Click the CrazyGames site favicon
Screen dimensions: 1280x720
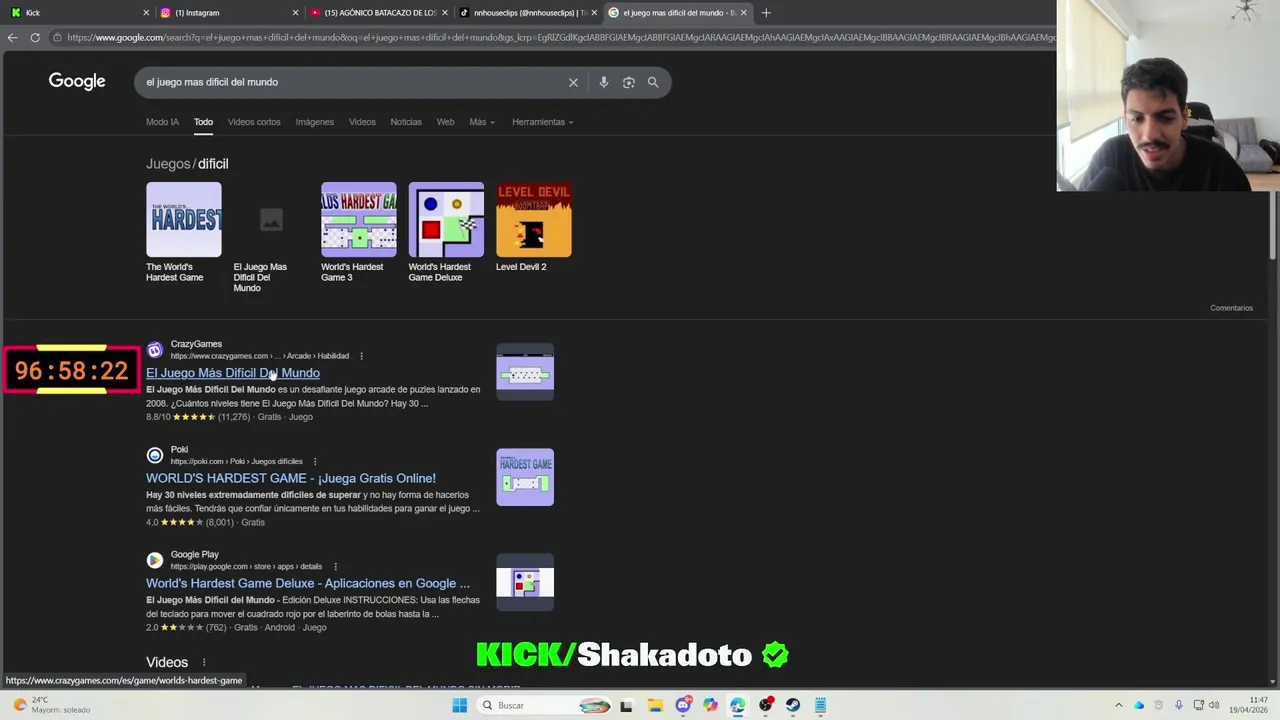[x=154, y=350]
